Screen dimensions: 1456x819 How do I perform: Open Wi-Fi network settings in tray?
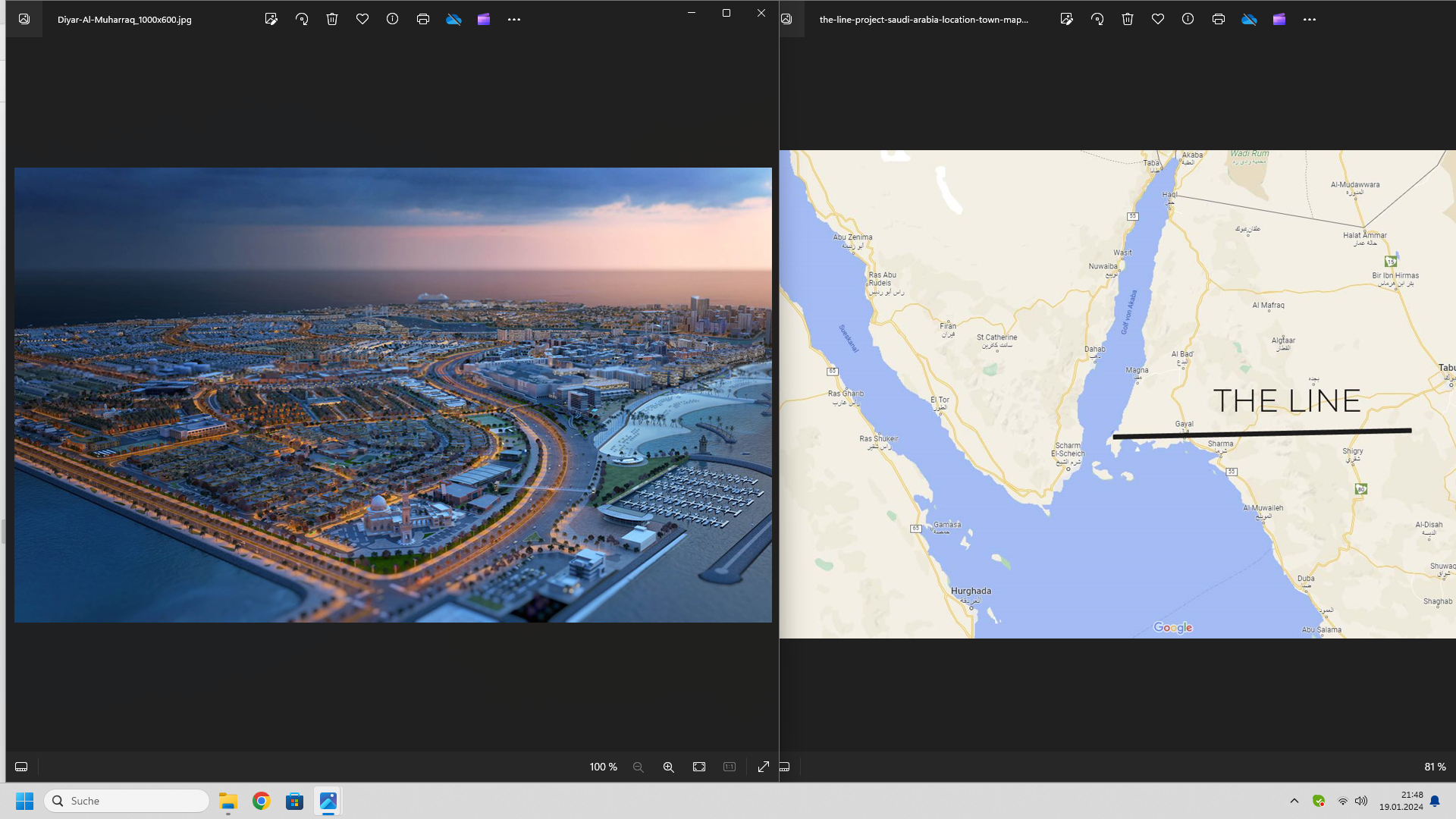(1342, 801)
